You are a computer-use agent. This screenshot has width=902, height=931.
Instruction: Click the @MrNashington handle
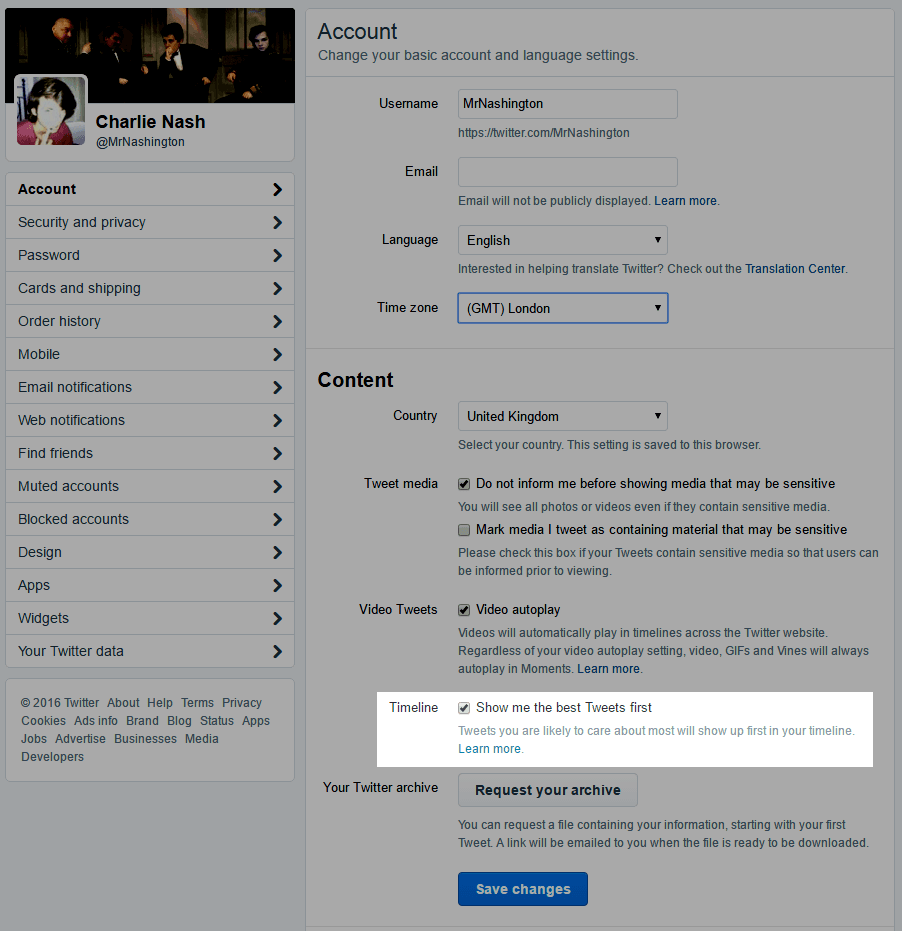(140, 142)
